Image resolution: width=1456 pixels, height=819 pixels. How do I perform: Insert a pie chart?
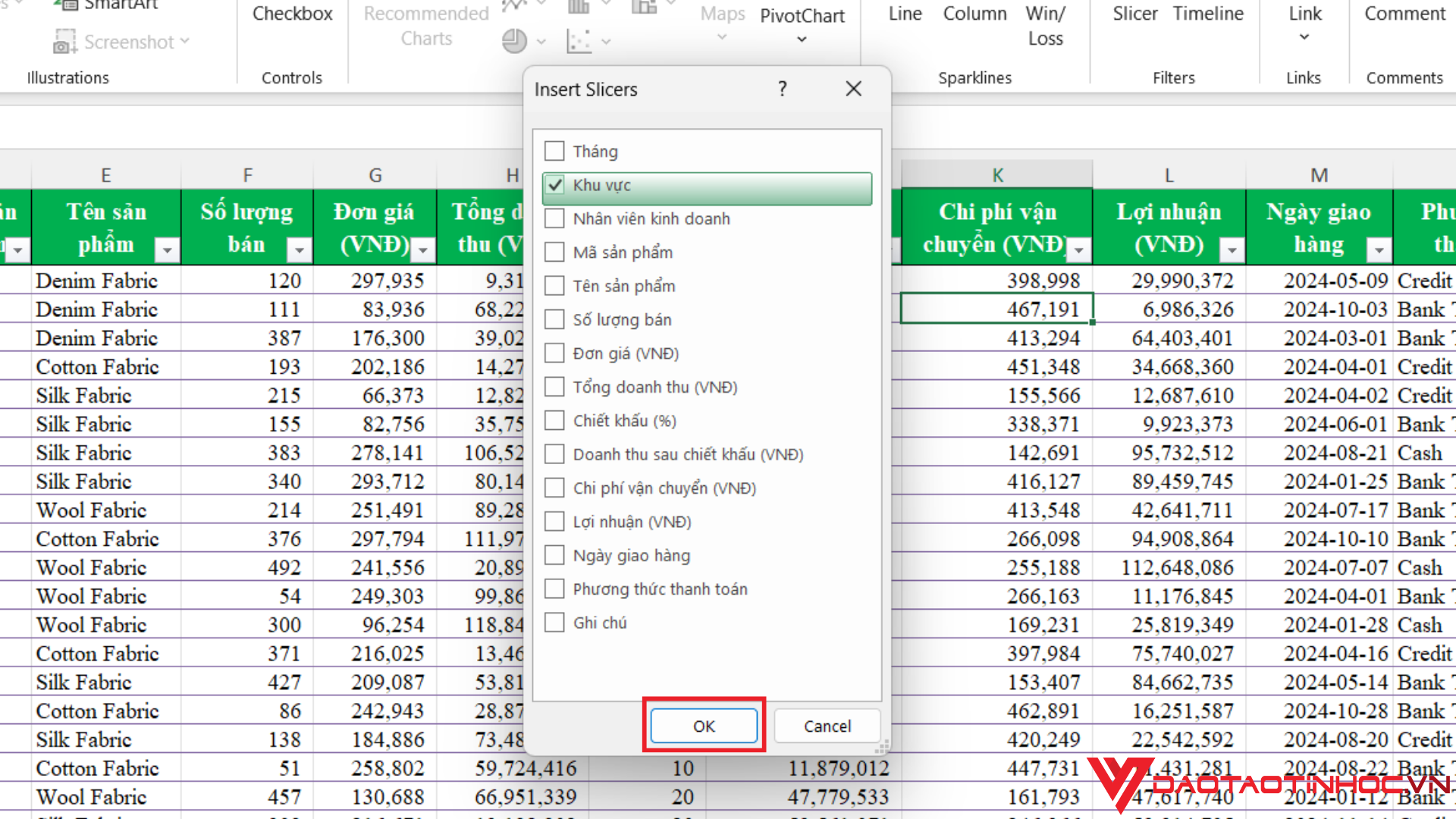pos(516,42)
